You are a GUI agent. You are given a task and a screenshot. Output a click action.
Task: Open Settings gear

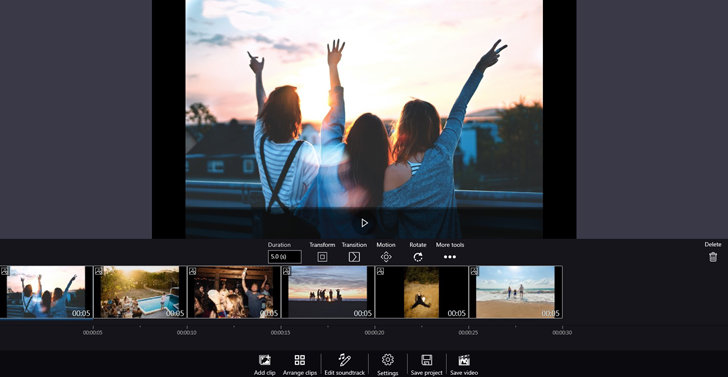(388, 360)
